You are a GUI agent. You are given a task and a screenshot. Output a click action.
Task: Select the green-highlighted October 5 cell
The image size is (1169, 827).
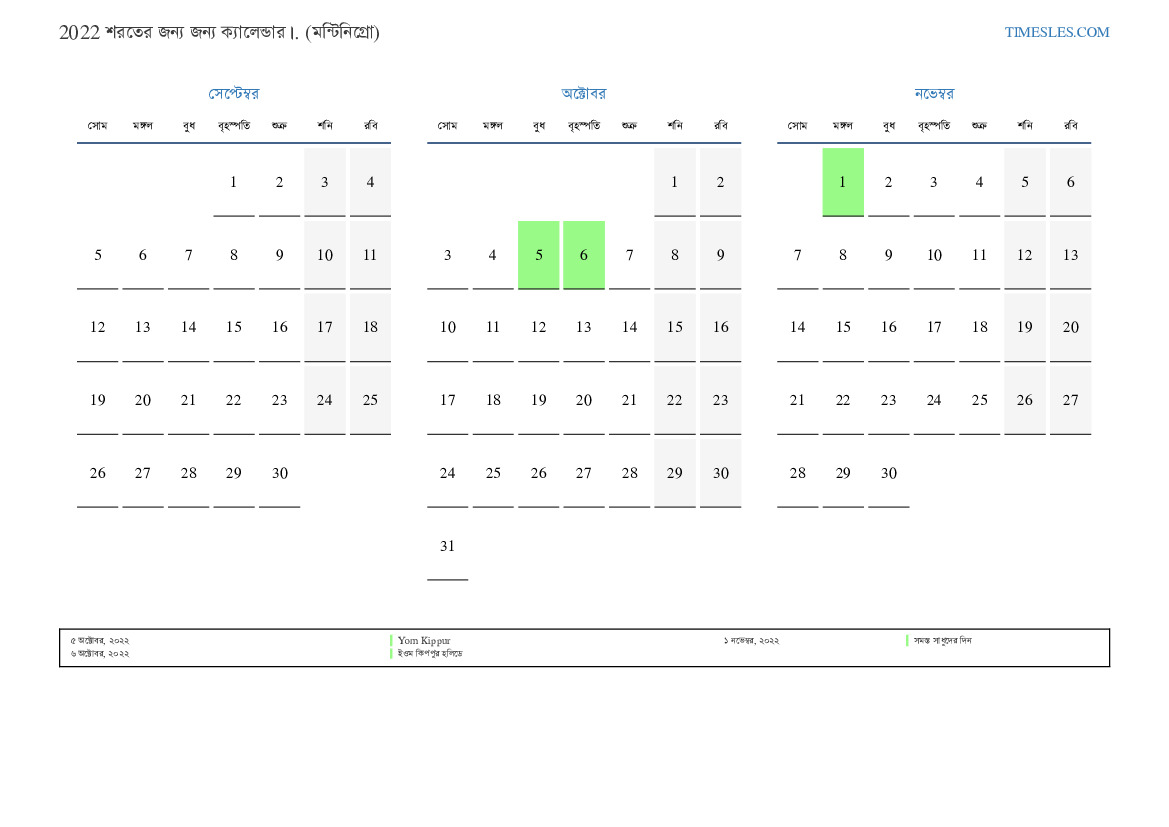tap(538, 255)
